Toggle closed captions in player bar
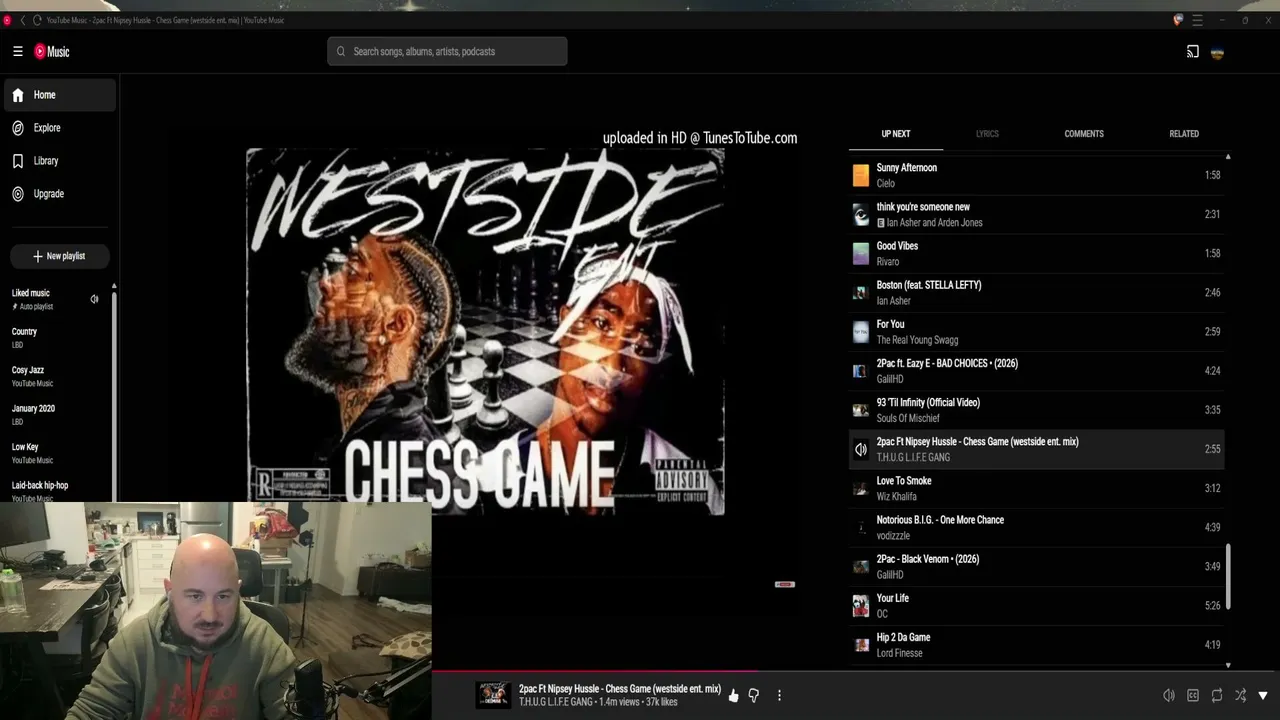The height and width of the screenshot is (720, 1280). [1193, 696]
